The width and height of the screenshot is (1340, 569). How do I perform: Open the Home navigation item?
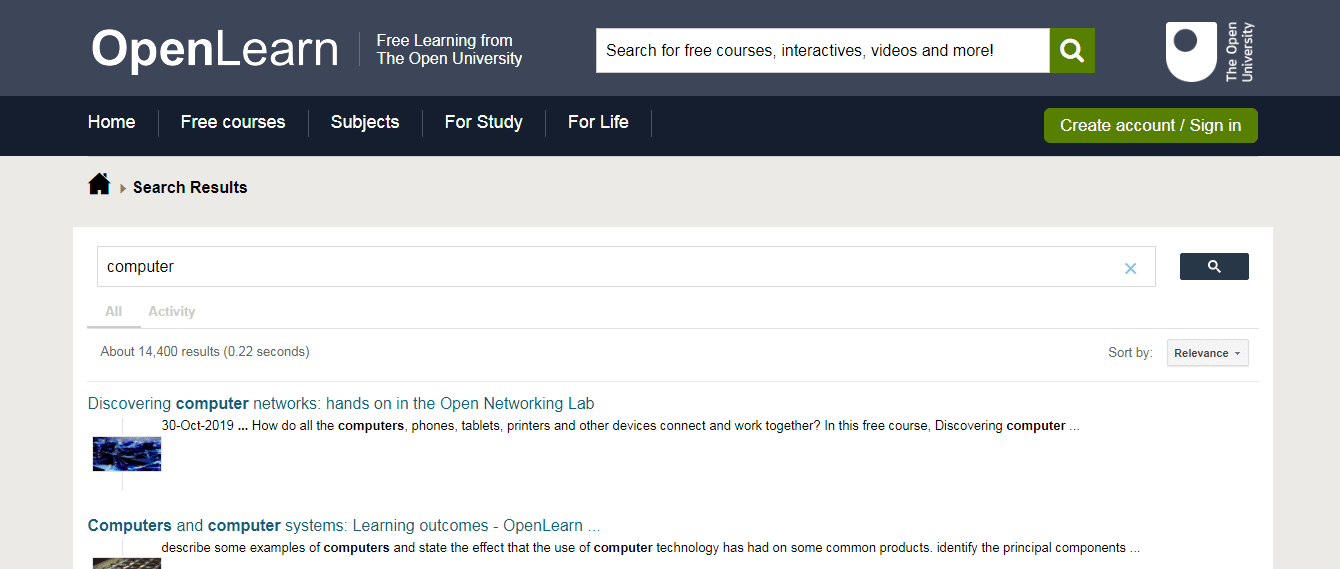point(111,122)
